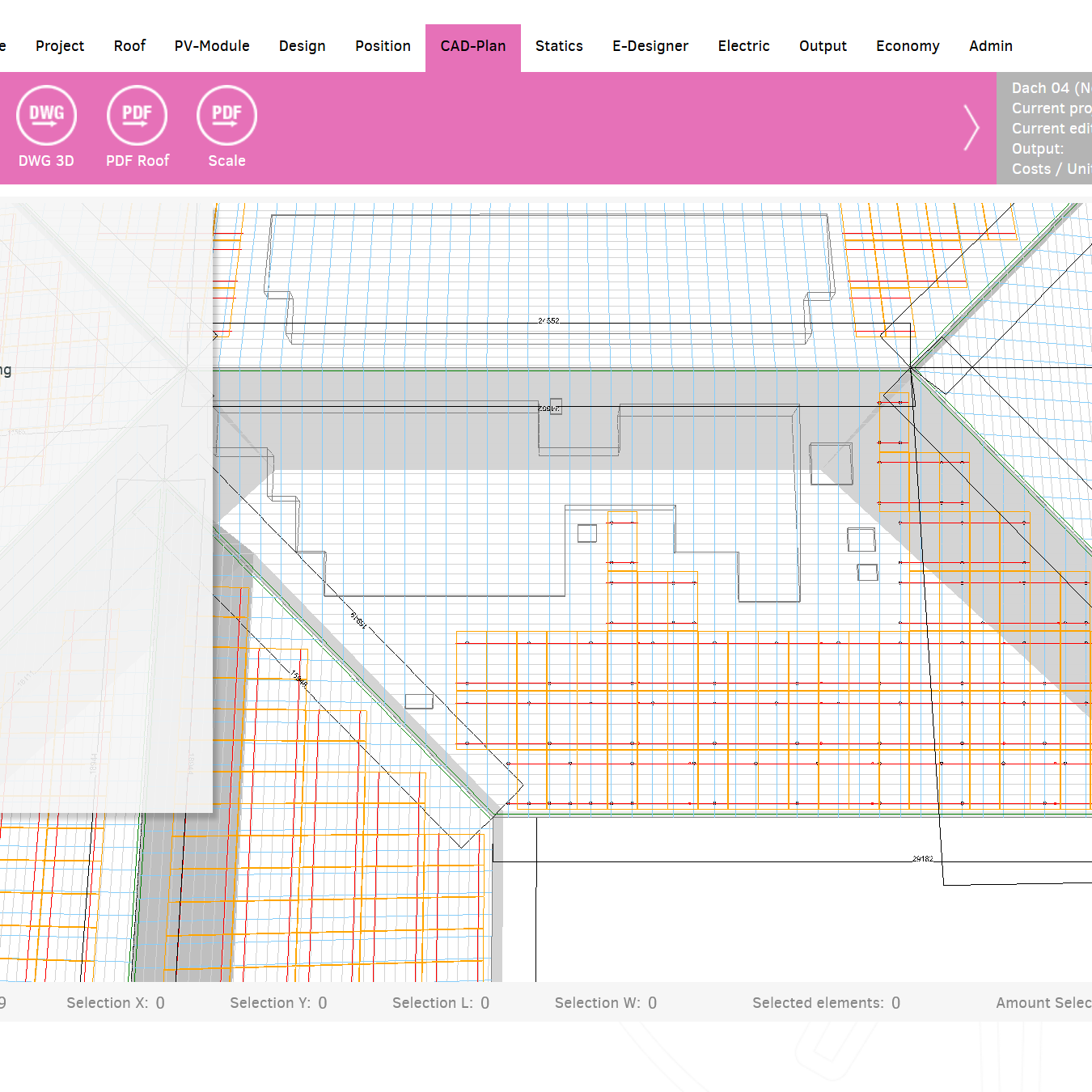Select the circular PDF icon above 'PDF Roof'
The height and width of the screenshot is (1092, 1092).
[137, 115]
